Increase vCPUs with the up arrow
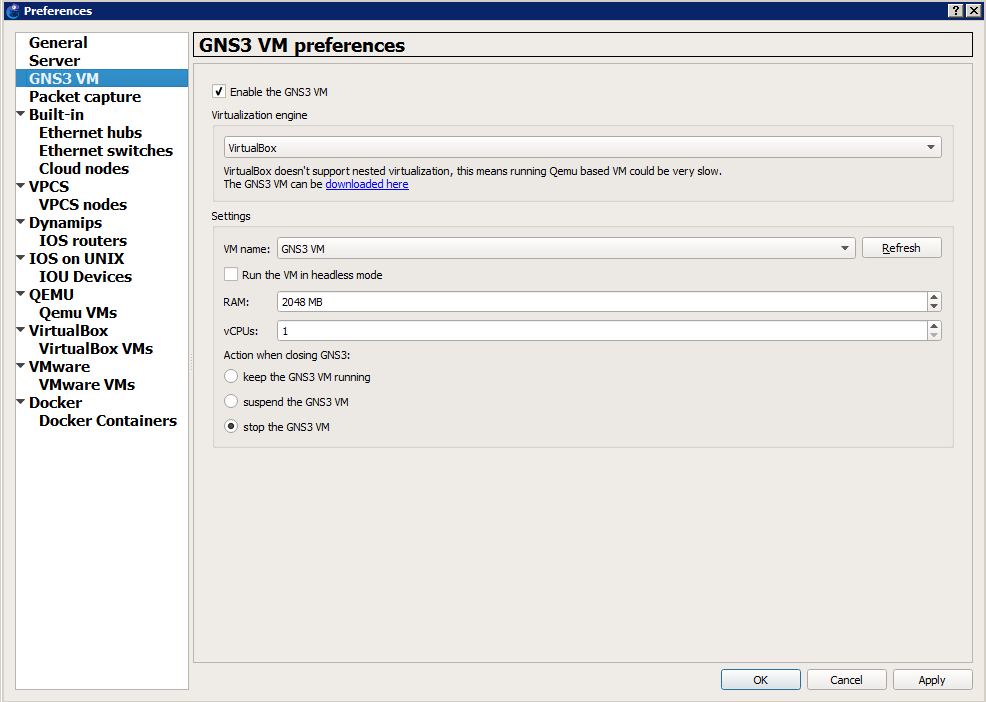The image size is (986, 702). tap(934, 326)
